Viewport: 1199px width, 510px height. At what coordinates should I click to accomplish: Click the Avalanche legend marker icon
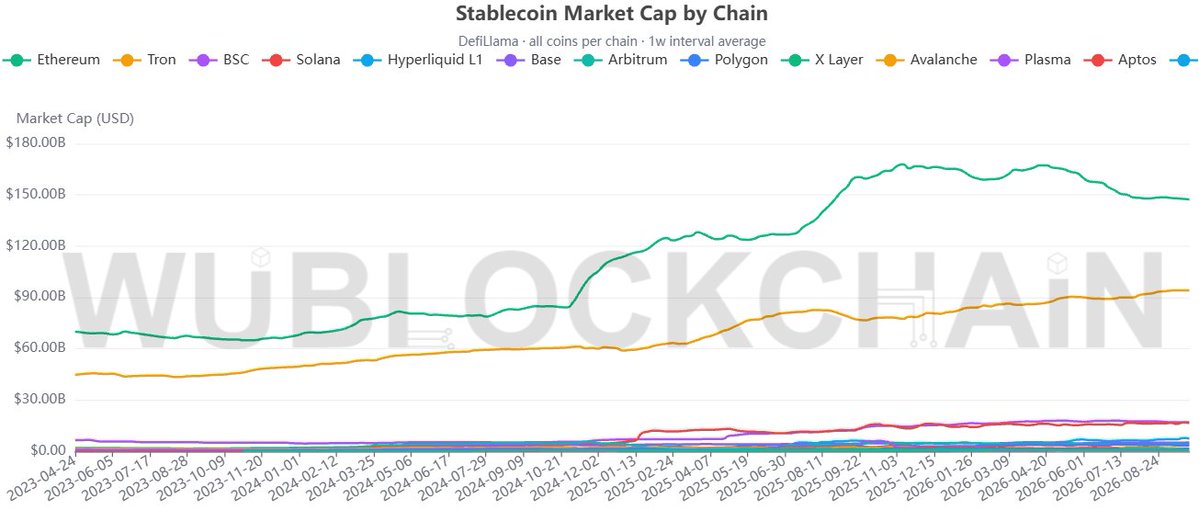pos(889,60)
